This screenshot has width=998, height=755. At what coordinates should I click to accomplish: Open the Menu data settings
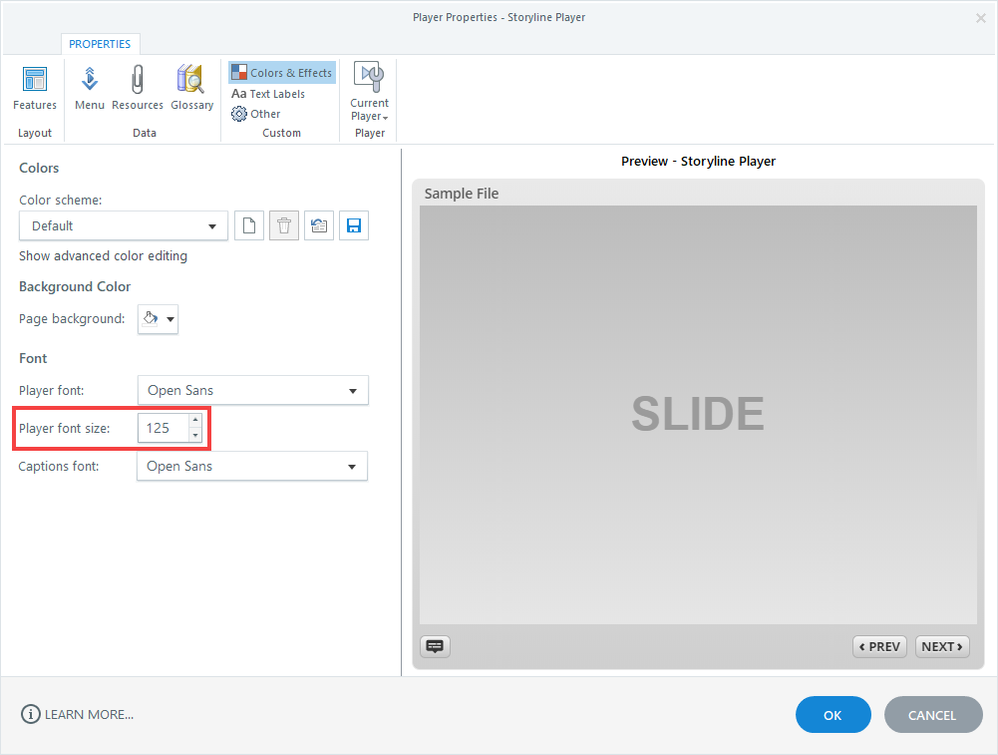pyautogui.click(x=90, y=88)
